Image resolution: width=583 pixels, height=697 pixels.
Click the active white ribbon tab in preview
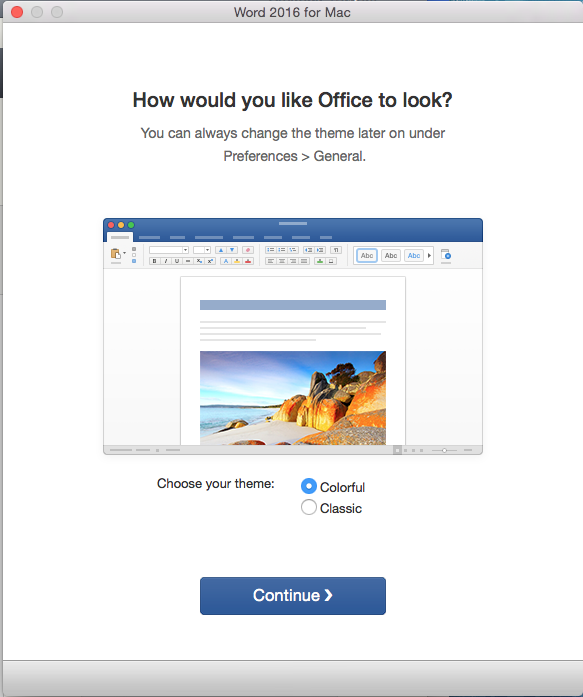coord(120,237)
